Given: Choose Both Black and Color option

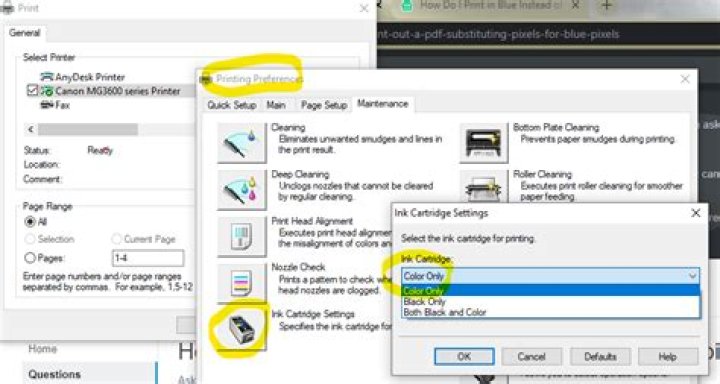Looking at the screenshot, I should pyautogui.click(x=551, y=312).
